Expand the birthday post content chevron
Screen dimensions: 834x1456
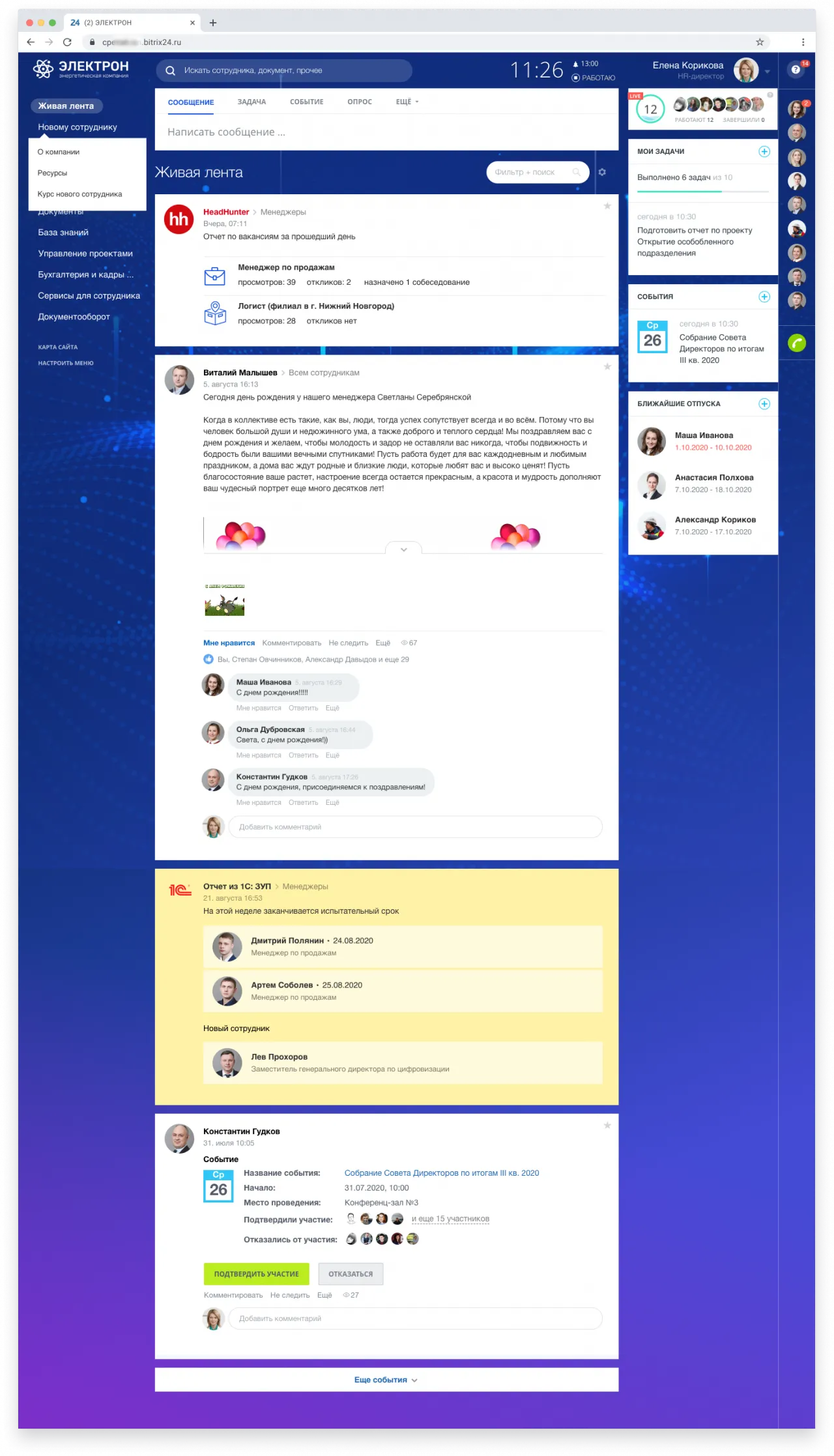[x=403, y=549]
